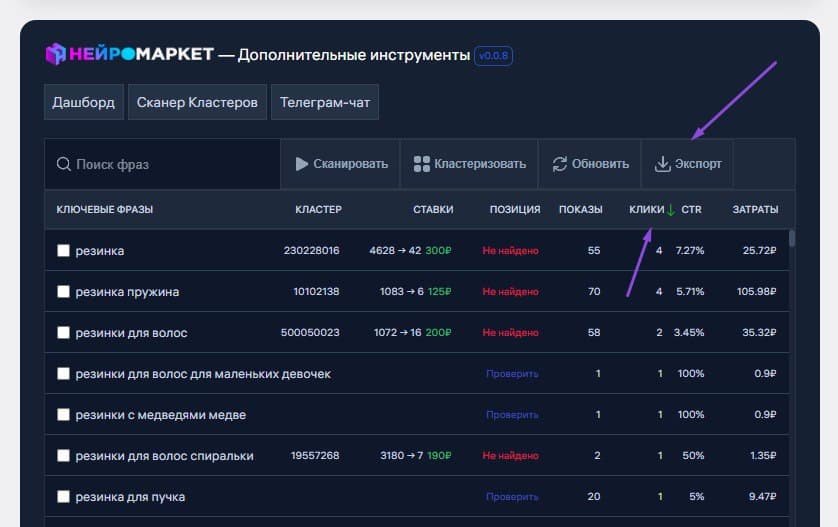
Task: Click the play icon on Сканировать
Action: (302, 164)
